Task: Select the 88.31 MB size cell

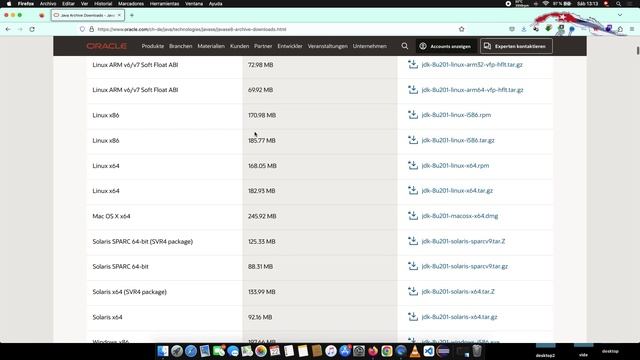Action: point(320,267)
